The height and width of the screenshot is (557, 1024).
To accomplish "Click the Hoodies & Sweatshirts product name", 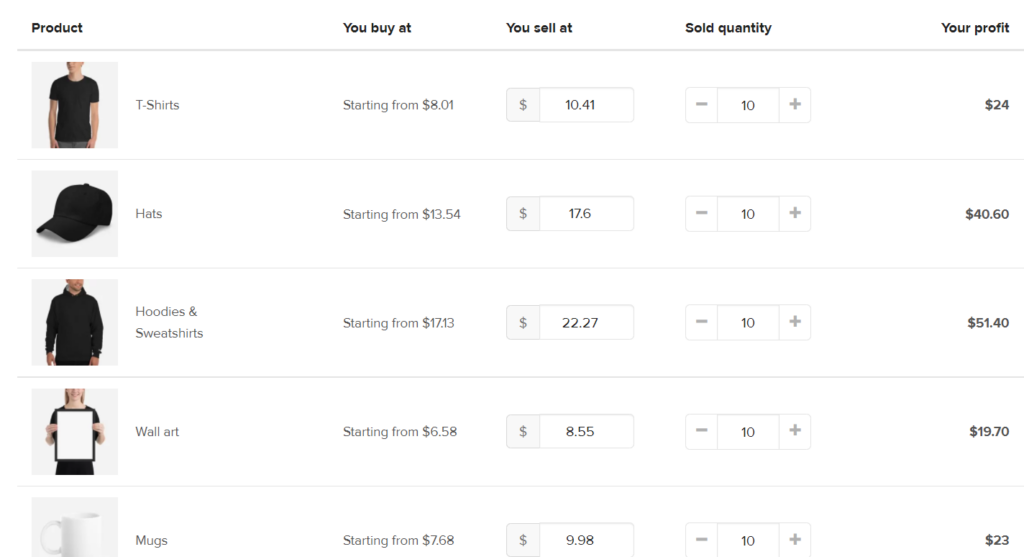I will pyautogui.click(x=169, y=322).
